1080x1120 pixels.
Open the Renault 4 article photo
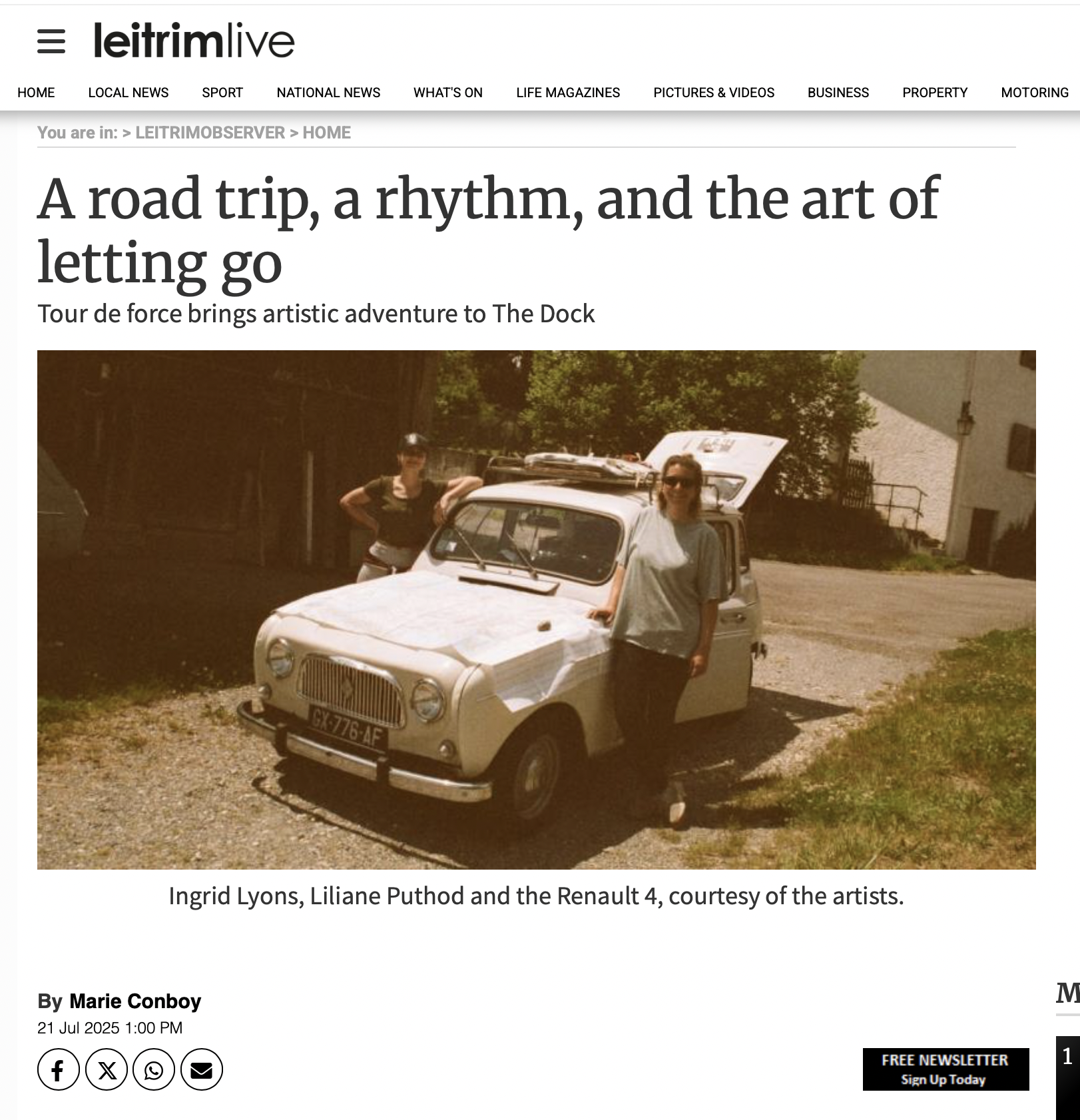tap(537, 610)
